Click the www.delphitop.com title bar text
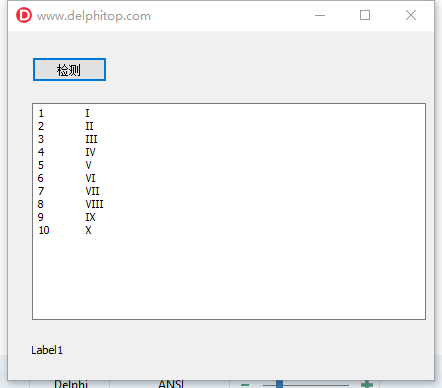442x388 pixels. click(94, 16)
